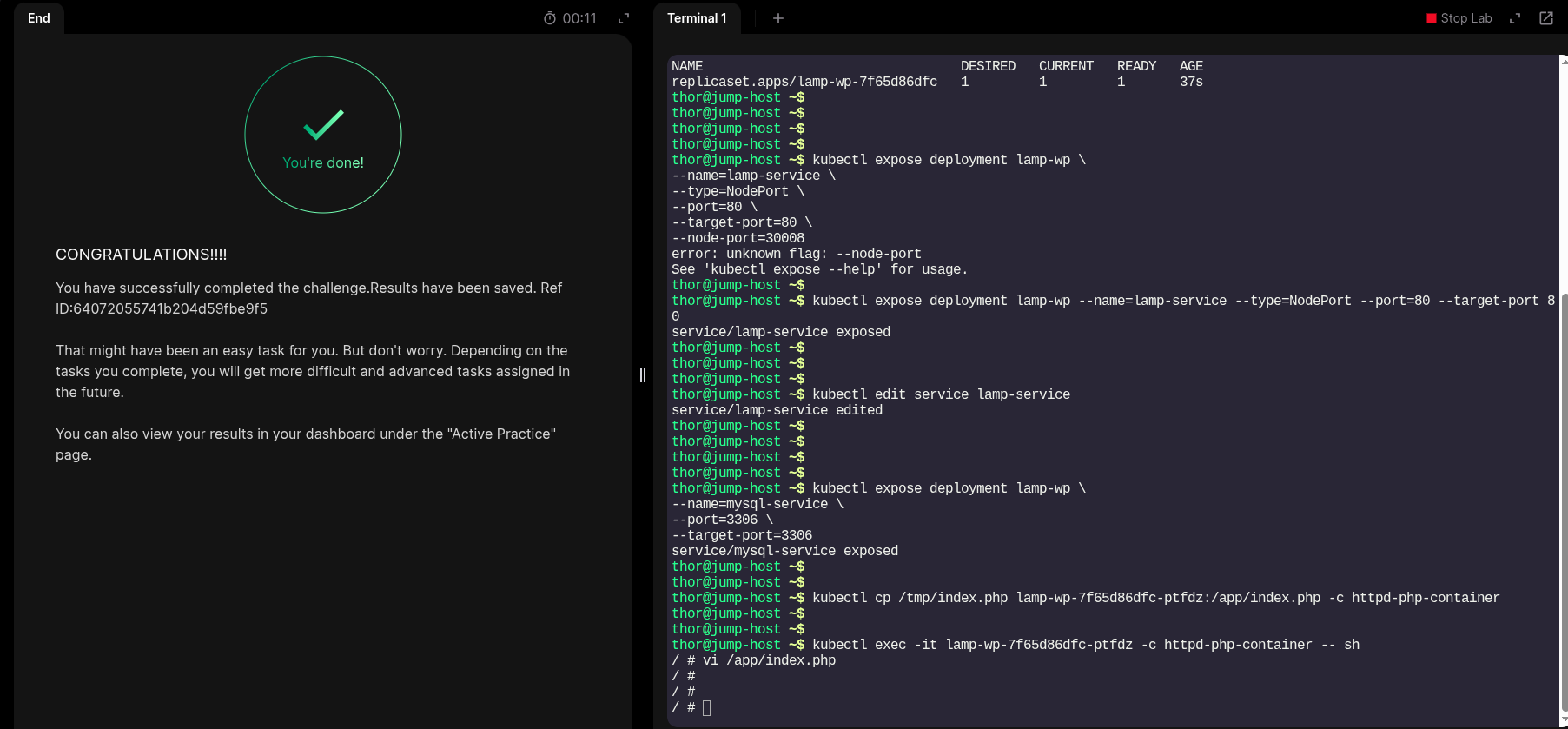The image size is (1568, 729).
Task: Add a new terminal tab
Action: [778, 18]
